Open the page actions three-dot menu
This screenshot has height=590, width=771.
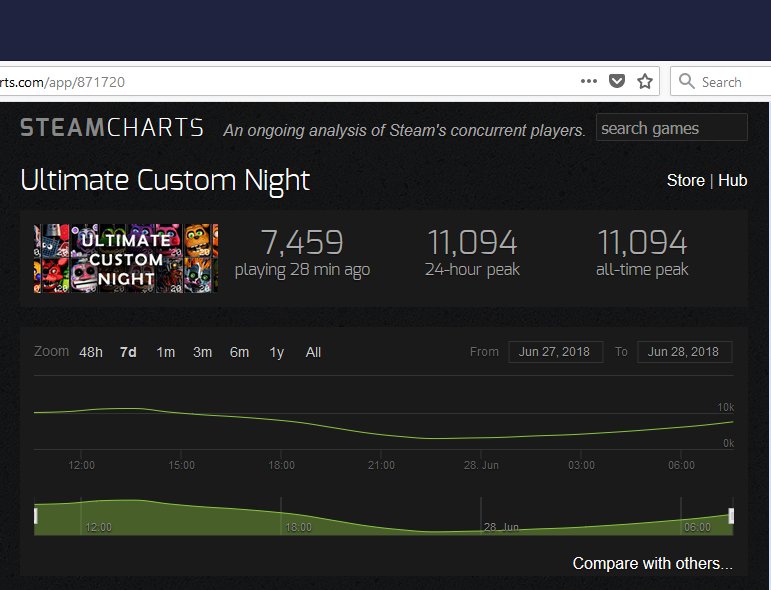point(588,81)
